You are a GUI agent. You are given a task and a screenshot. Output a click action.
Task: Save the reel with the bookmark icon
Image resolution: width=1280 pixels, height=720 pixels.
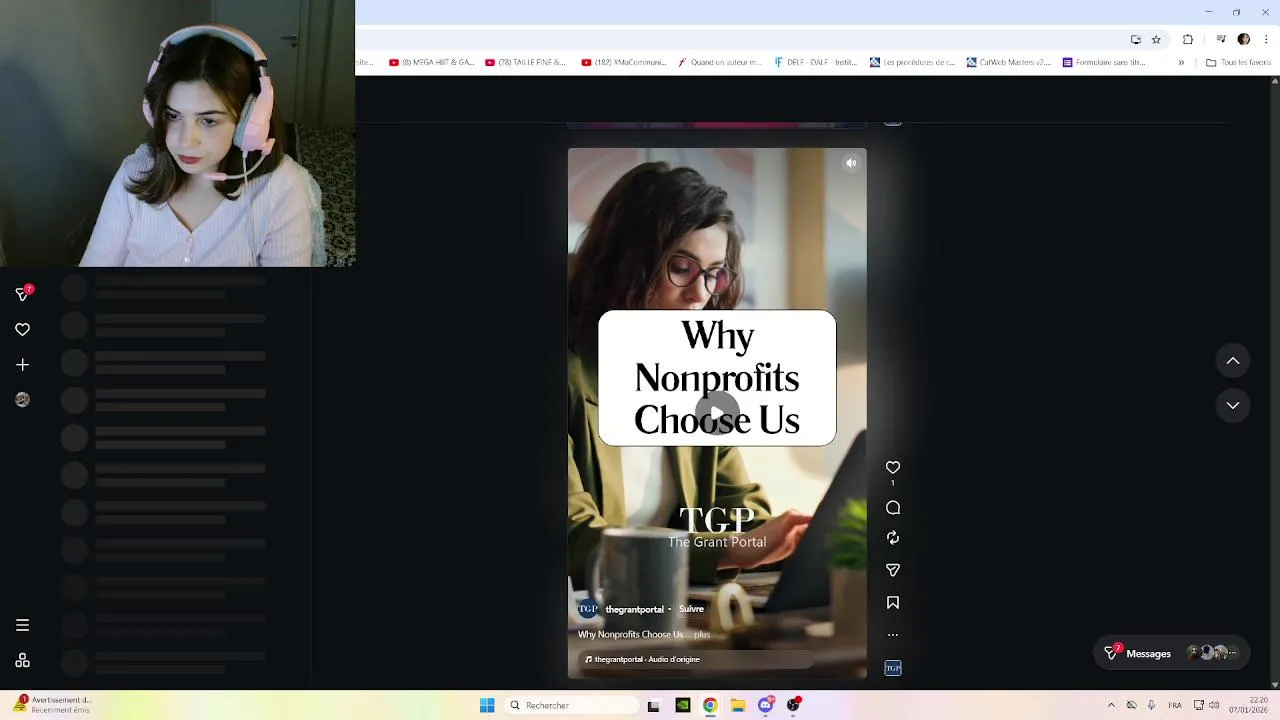893,602
